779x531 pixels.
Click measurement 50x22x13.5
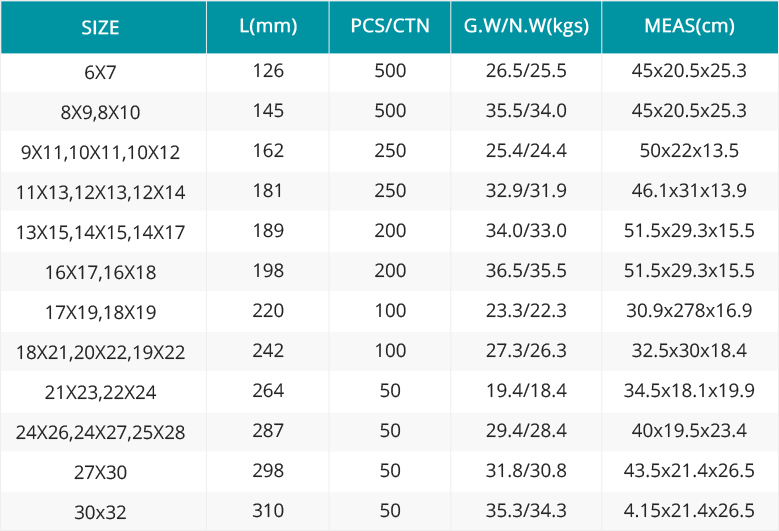[690, 151]
